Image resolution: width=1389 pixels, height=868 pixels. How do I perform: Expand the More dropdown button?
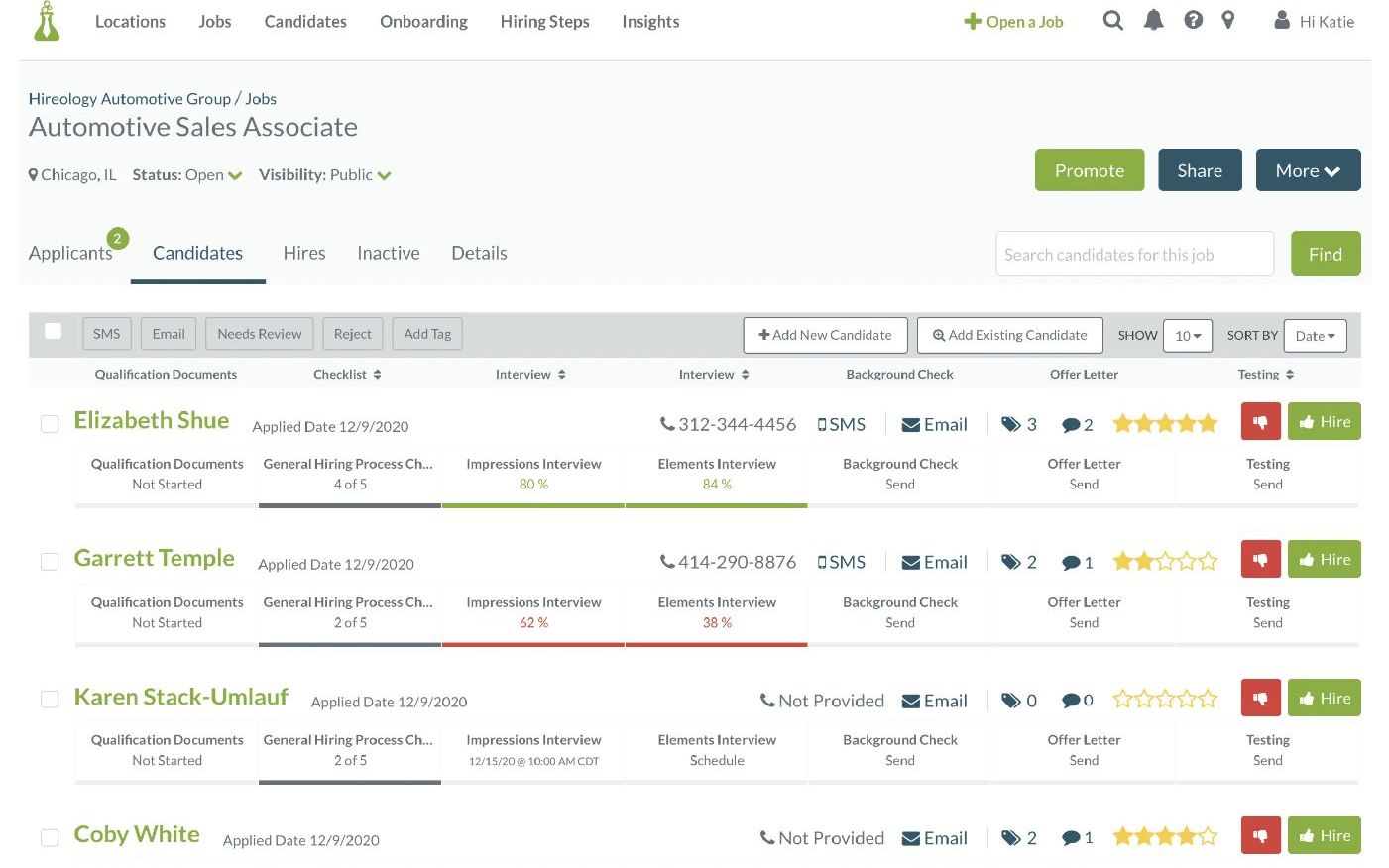tap(1307, 170)
